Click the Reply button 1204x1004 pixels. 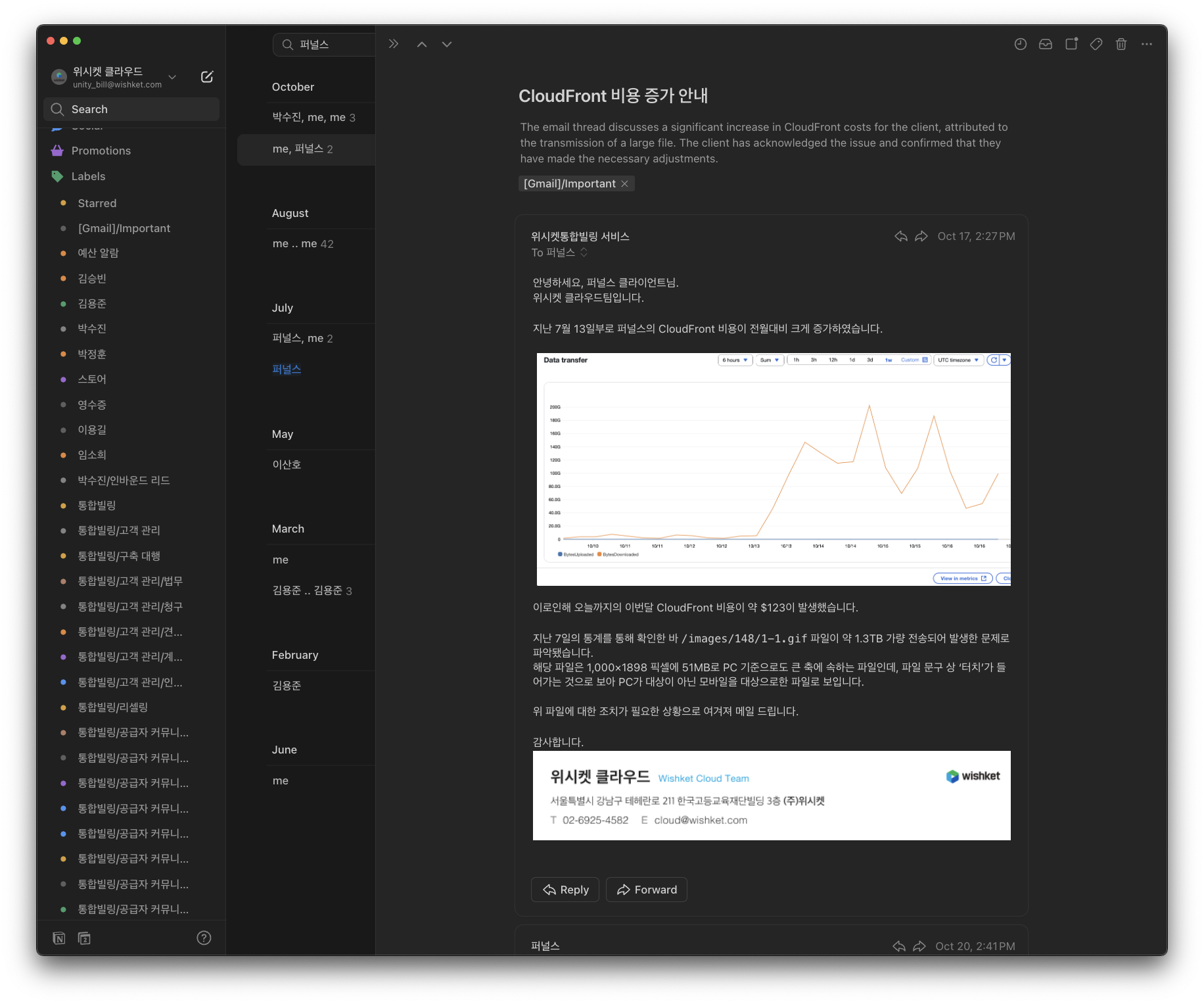[x=565, y=890]
